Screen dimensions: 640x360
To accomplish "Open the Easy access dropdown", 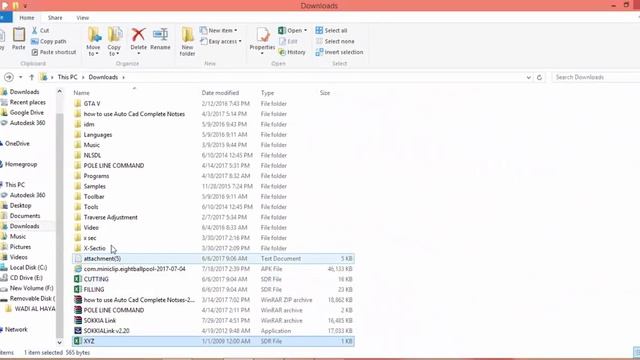I will point(221,41).
